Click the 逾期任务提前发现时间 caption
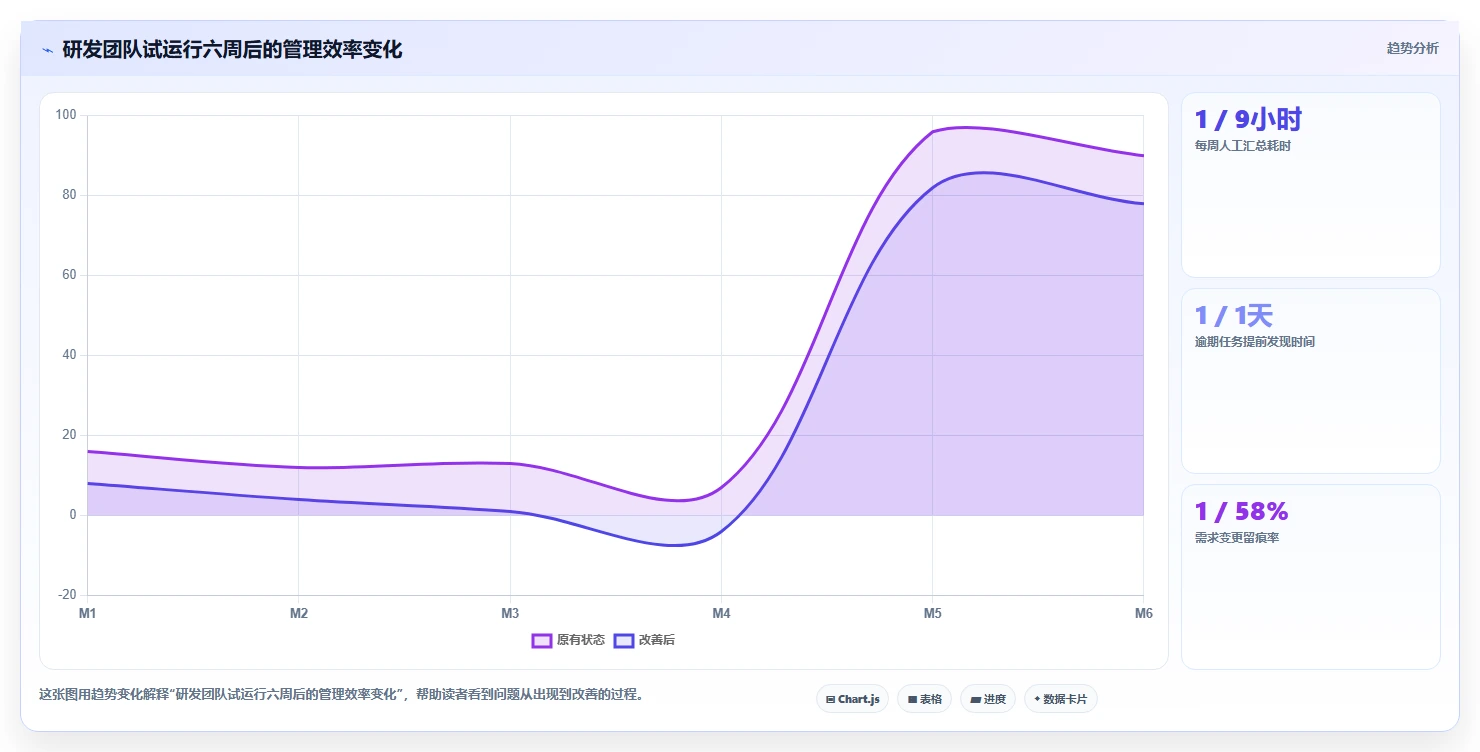Viewport: 1480px width, 752px height. pyautogui.click(x=1254, y=342)
